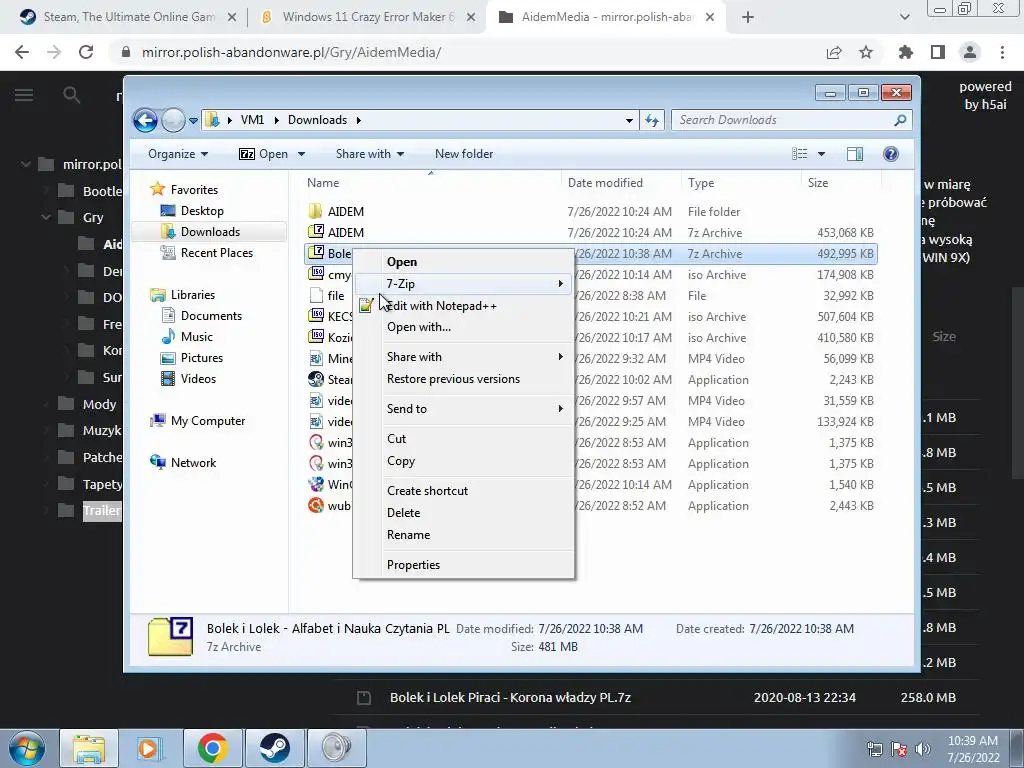Open Bolek i Lolek Piraci 7z link
This screenshot has height=768, width=1024.
(x=510, y=697)
